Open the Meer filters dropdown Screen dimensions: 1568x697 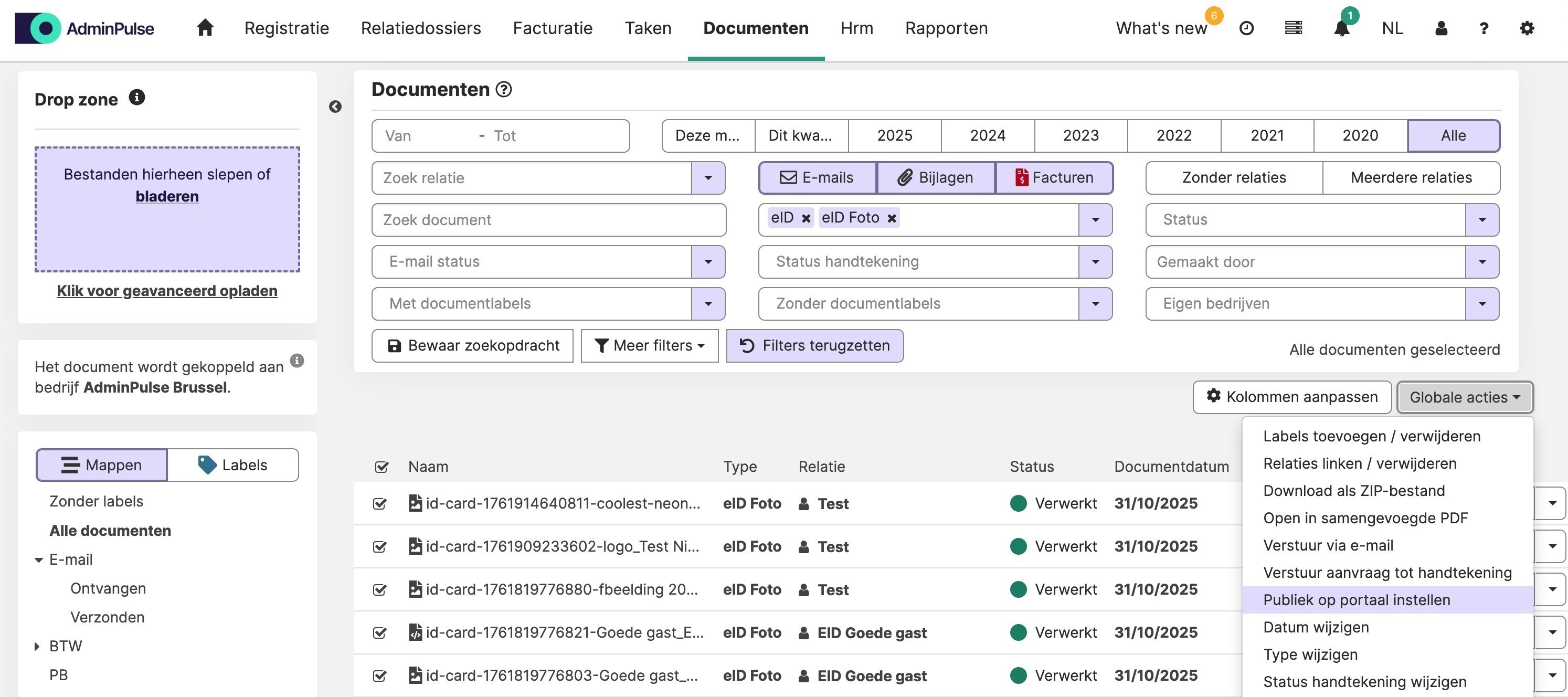(x=650, y=346)
